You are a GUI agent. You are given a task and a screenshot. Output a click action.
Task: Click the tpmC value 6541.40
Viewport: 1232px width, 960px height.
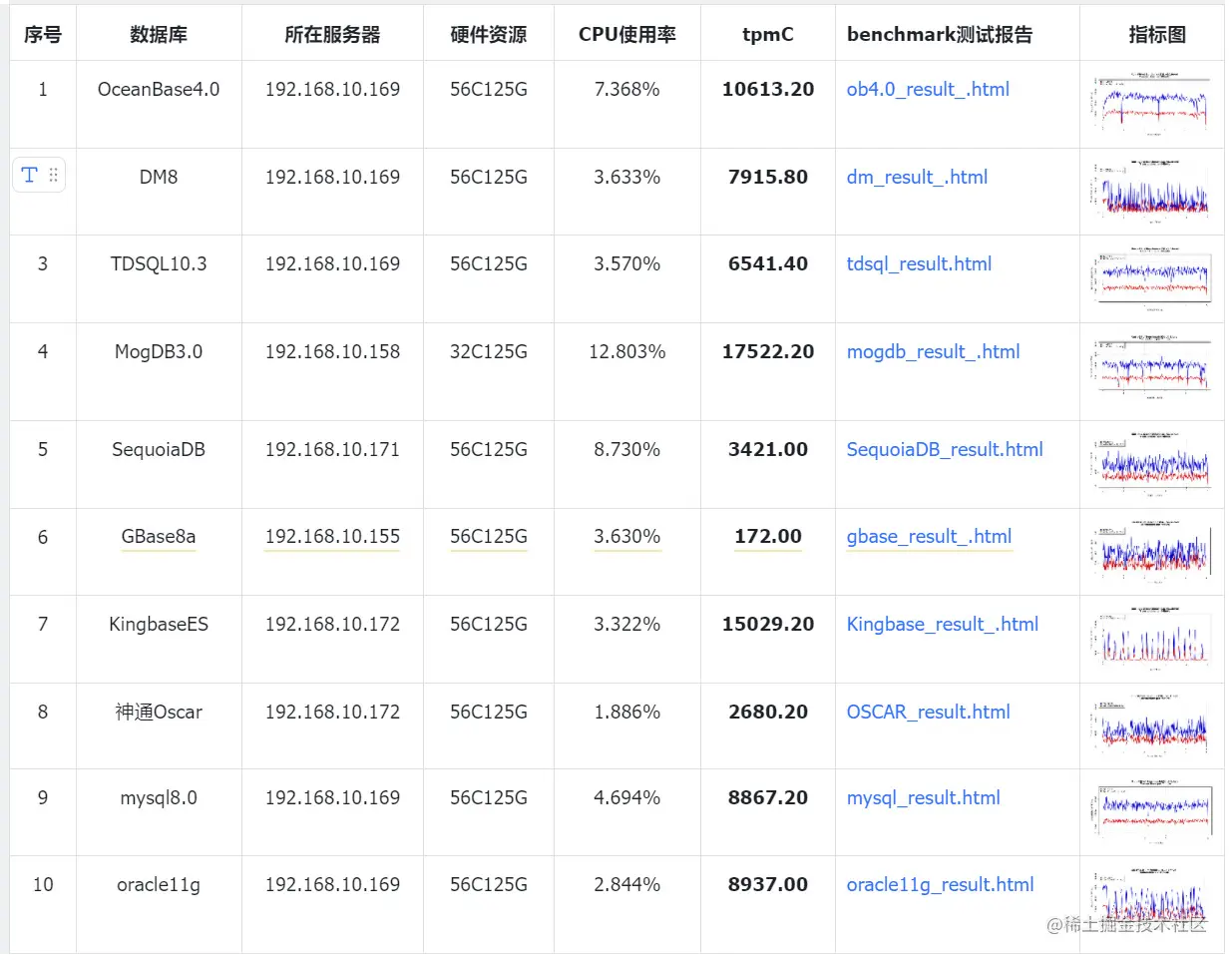[x=768, y=263]
